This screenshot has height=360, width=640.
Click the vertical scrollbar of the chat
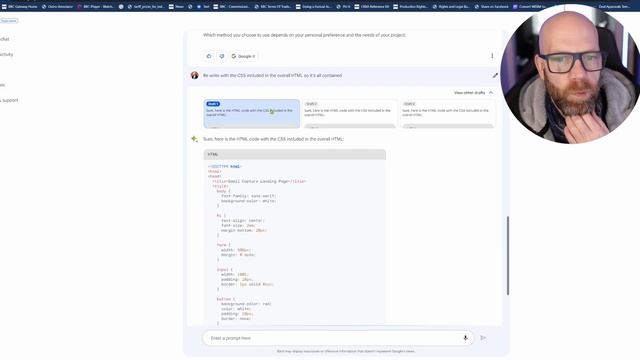click(x=508, y=256)
